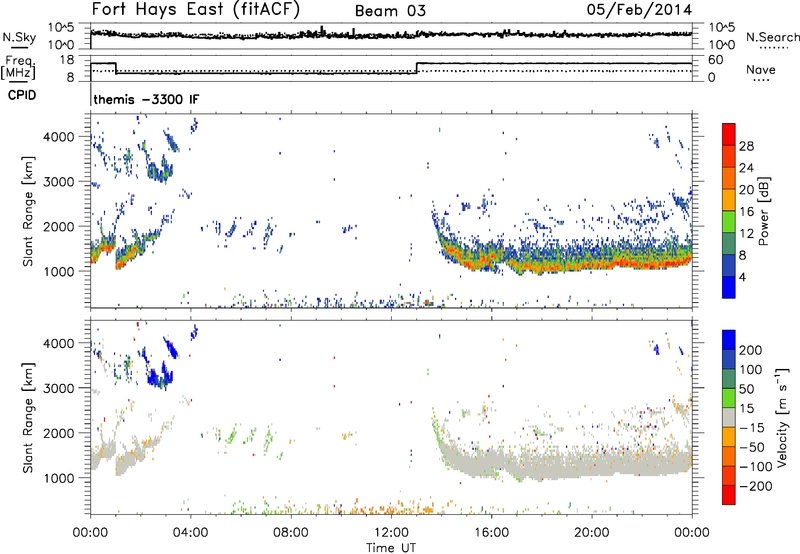This screenshot has height=554, width=800.
Task: Click the "4" power colorbar label
Action: pyautogui.click(x=742, y=277)
